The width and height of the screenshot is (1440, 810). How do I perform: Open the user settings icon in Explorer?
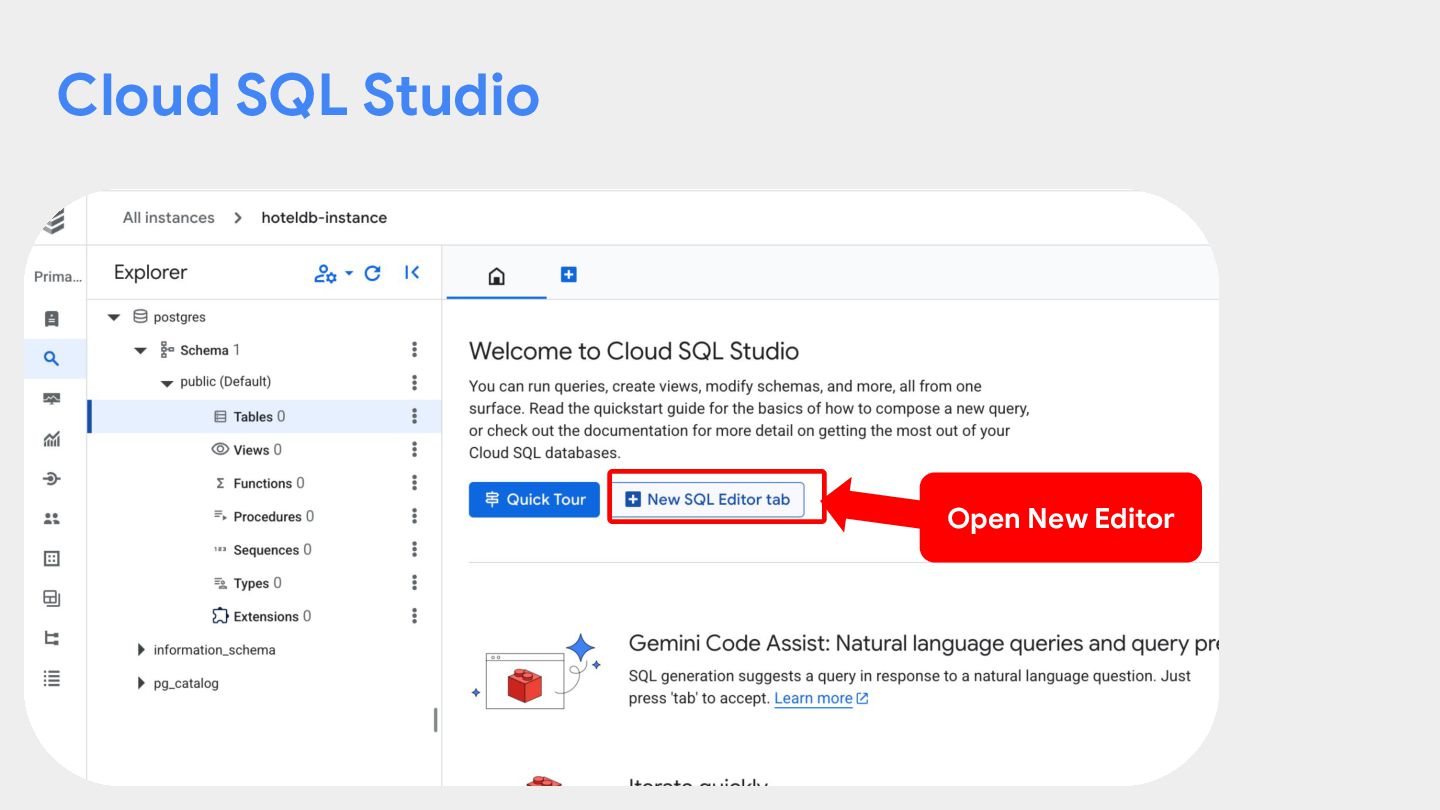325,274
